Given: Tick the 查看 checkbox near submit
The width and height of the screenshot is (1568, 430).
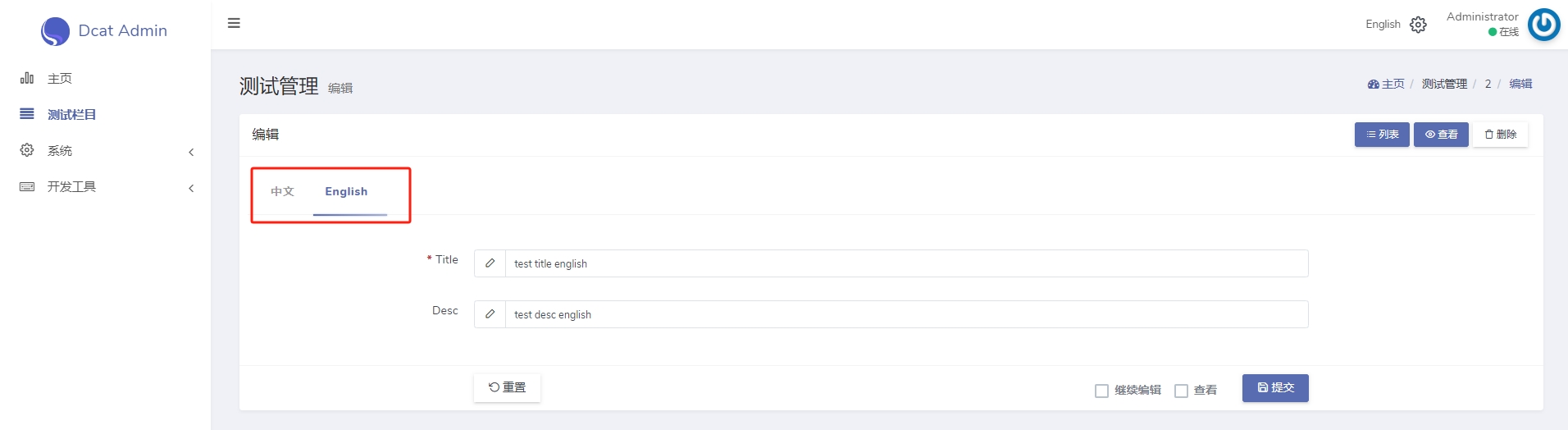Looking at the screenshot, I should tap(1181, 391).
